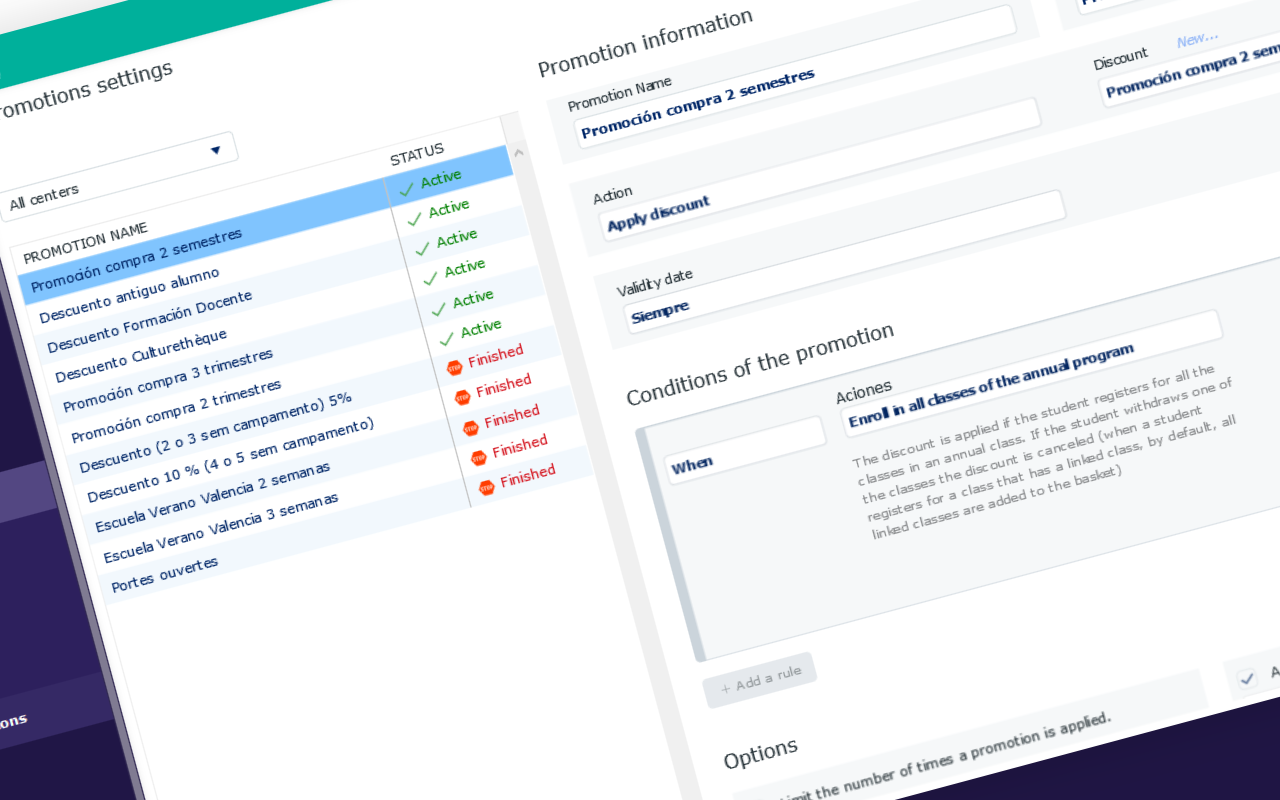Select Descuento (2 o 3 sem campamento) 5% promotion
This screenshot has width=1280, height=800.
point(216,434)
